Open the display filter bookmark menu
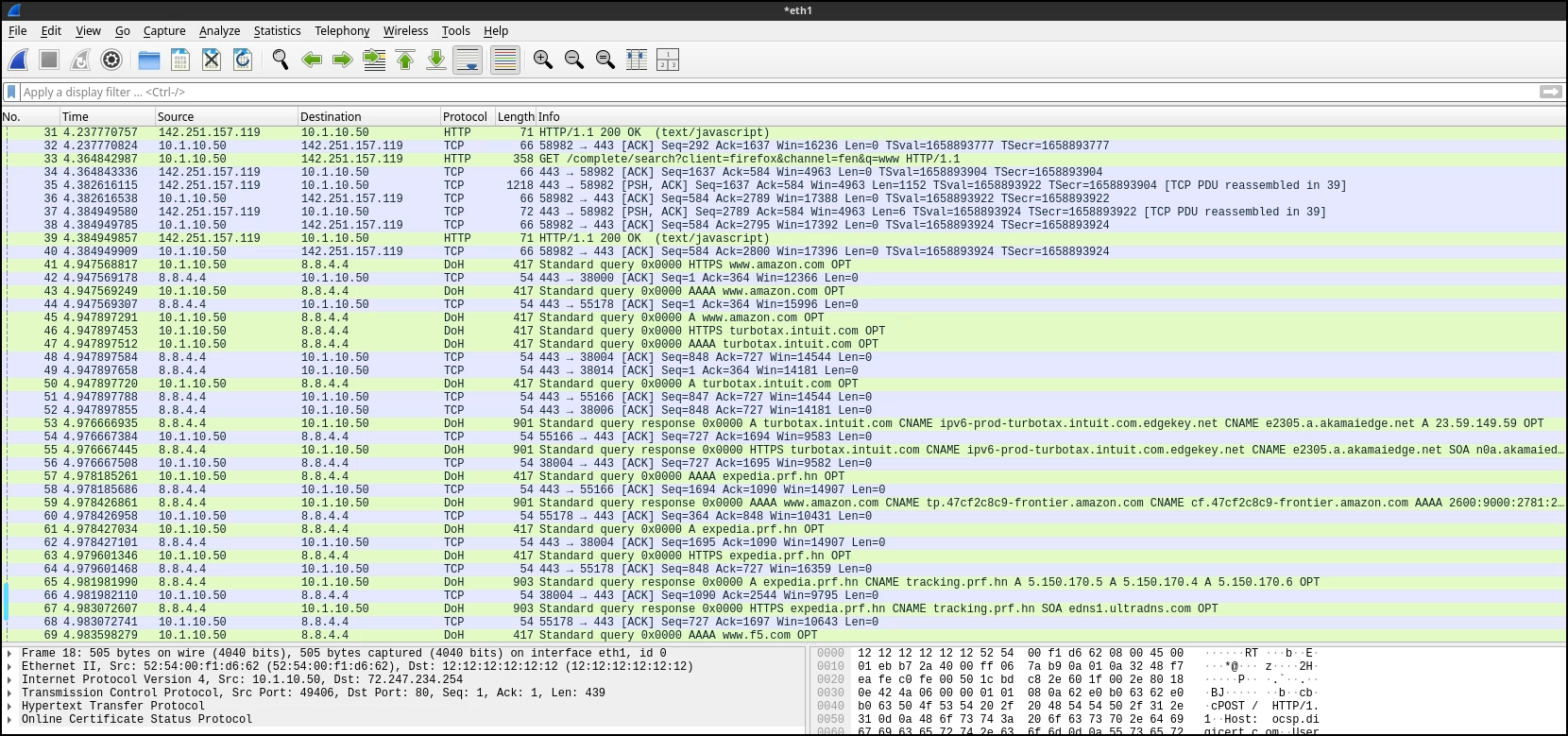The height and width of the screenshot is (736, 1568). point(11,92)
